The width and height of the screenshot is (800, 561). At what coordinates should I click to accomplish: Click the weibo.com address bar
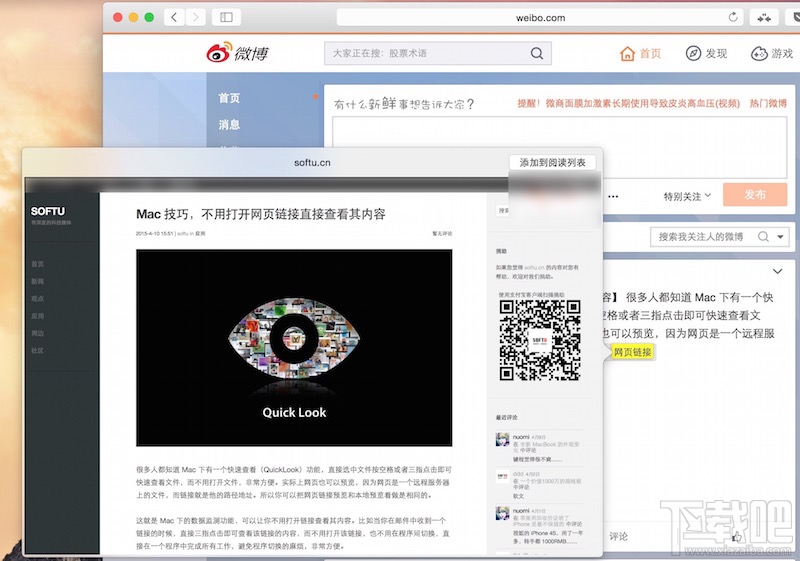click(x=540, y=17)
